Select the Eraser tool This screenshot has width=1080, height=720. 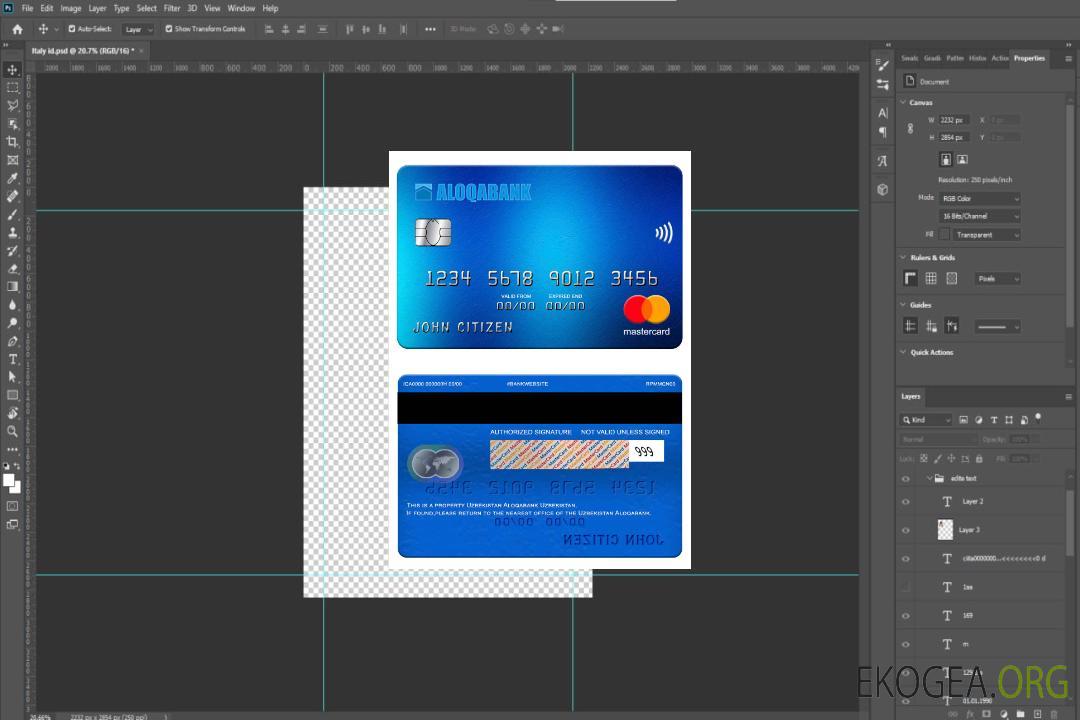coord(12,269)
